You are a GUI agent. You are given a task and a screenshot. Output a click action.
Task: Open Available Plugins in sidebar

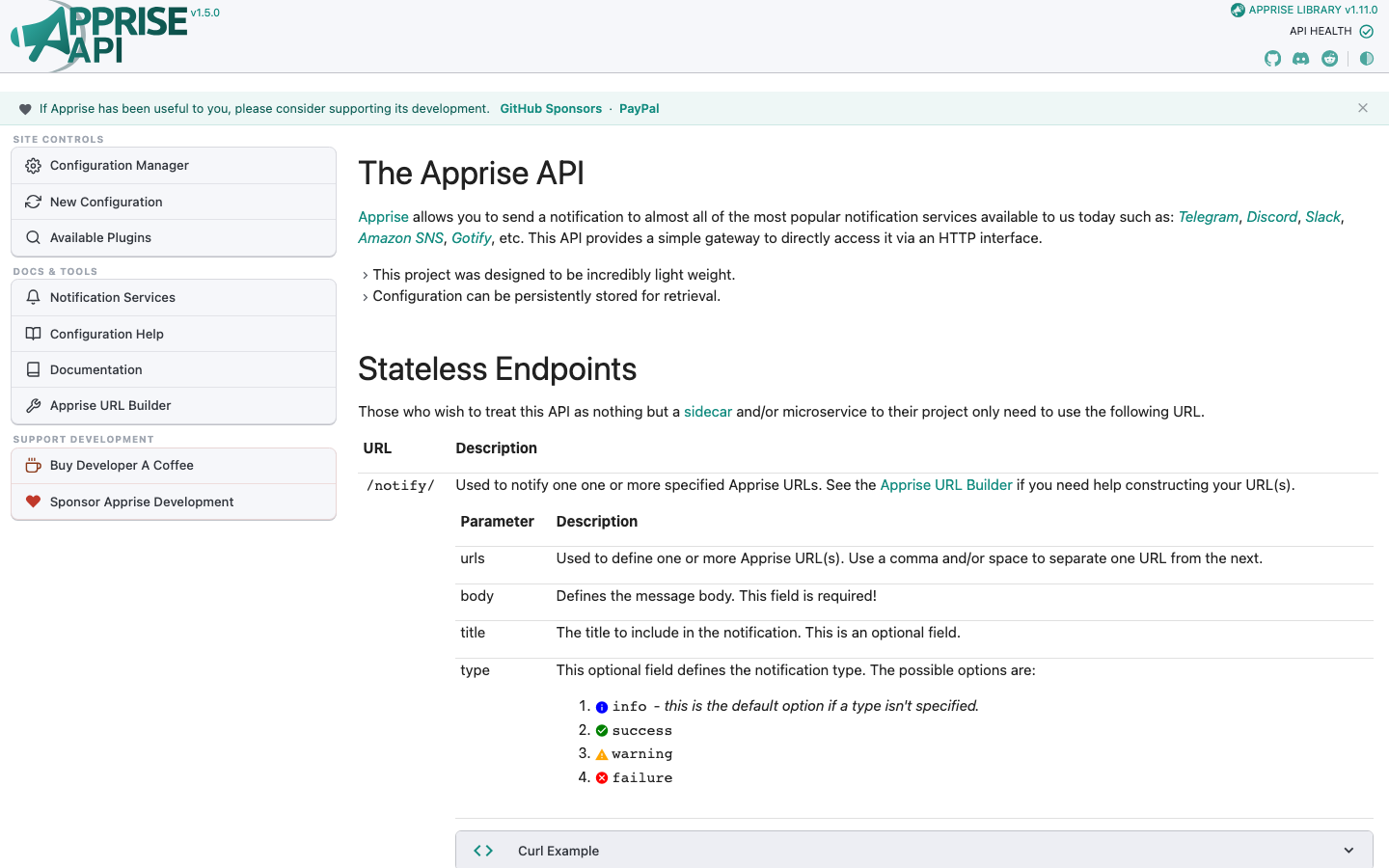click(174, 237)
